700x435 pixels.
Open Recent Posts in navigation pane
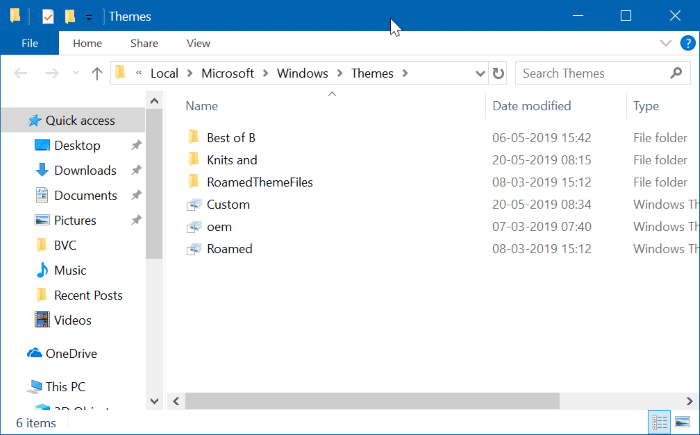tap(88, 296)
